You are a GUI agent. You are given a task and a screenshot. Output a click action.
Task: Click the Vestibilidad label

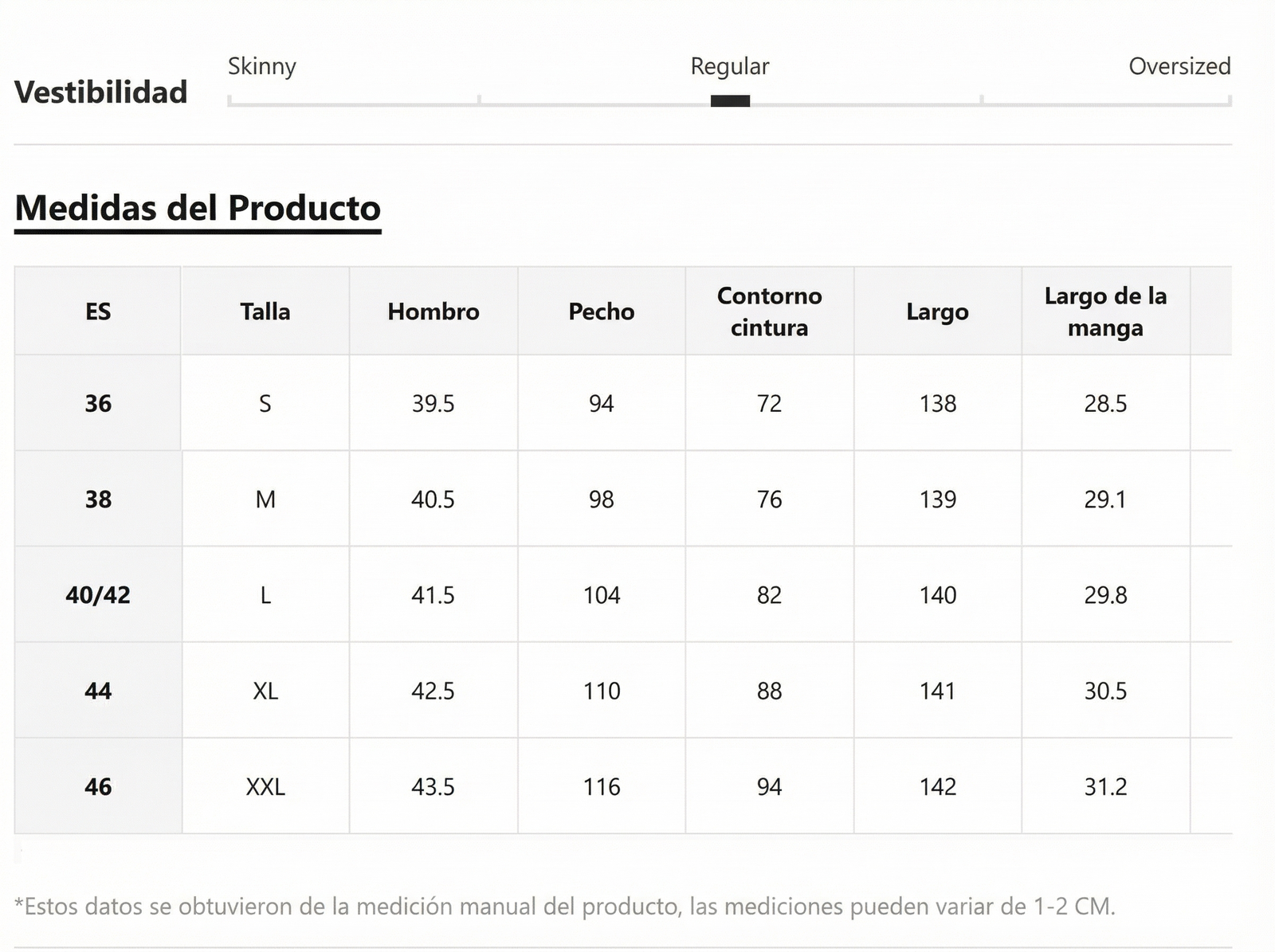pos(101,92)
